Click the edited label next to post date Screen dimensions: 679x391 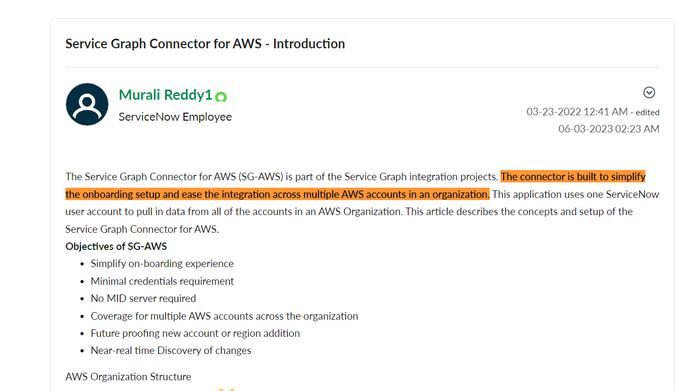click(647, 113)
